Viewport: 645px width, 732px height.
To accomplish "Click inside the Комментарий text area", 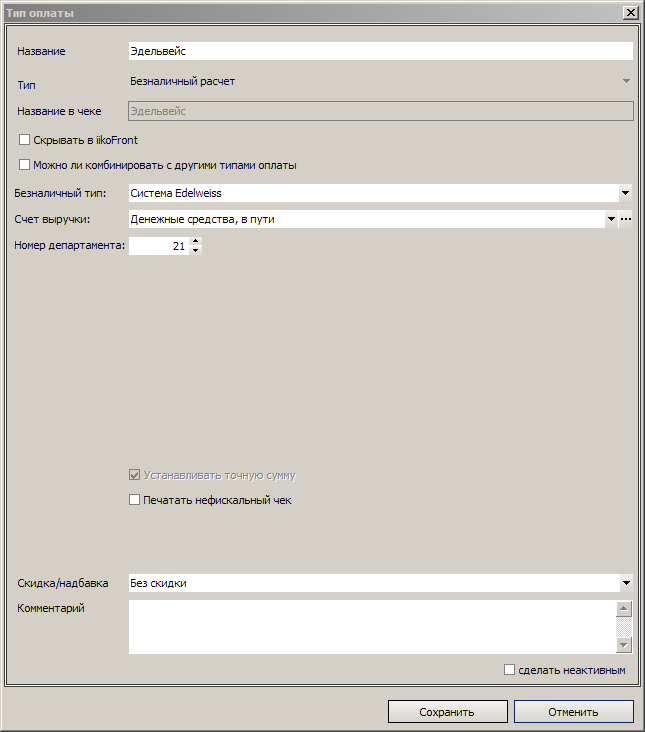I will pos(372,627).
